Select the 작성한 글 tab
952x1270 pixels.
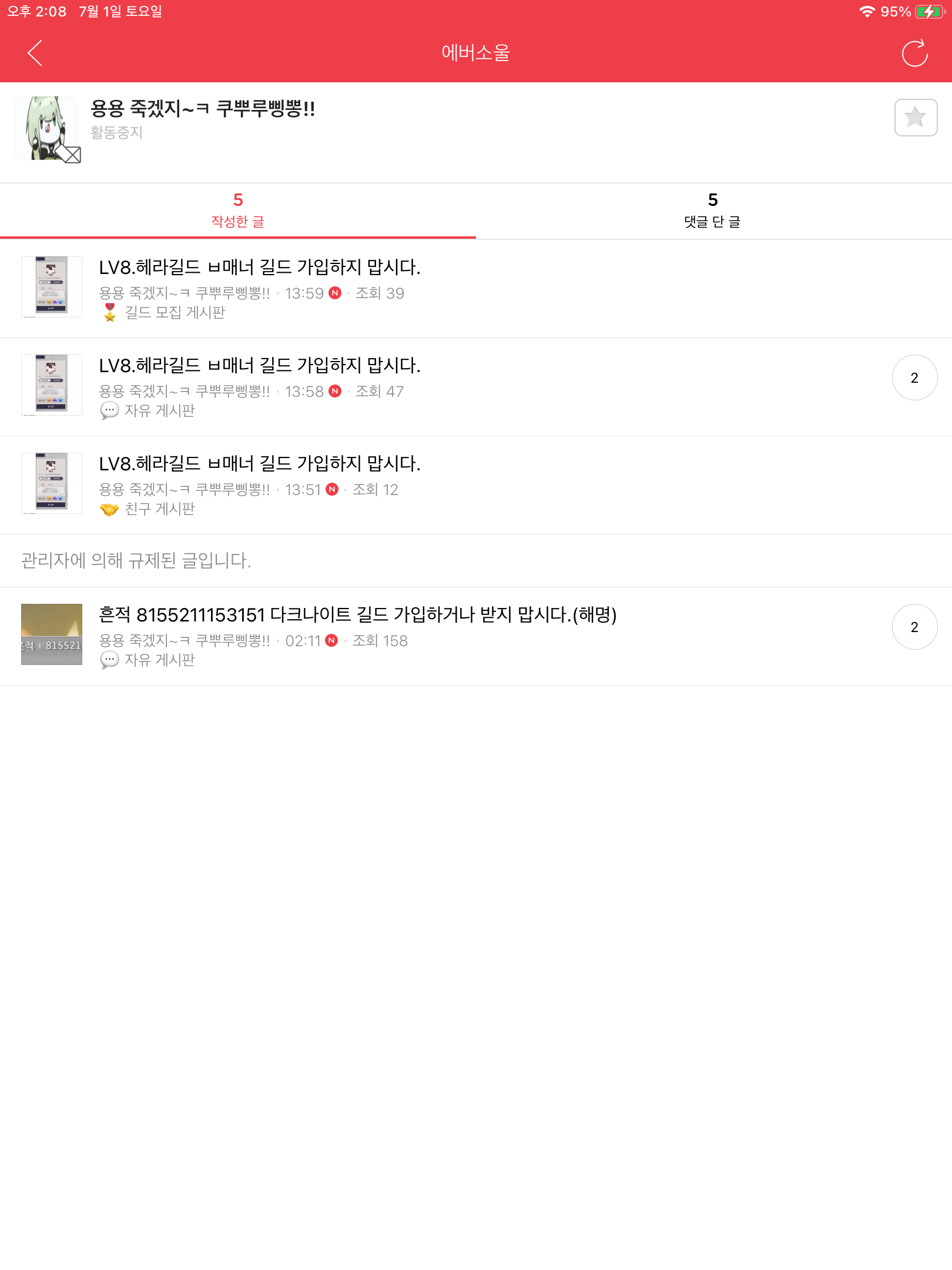click(238, 210)
